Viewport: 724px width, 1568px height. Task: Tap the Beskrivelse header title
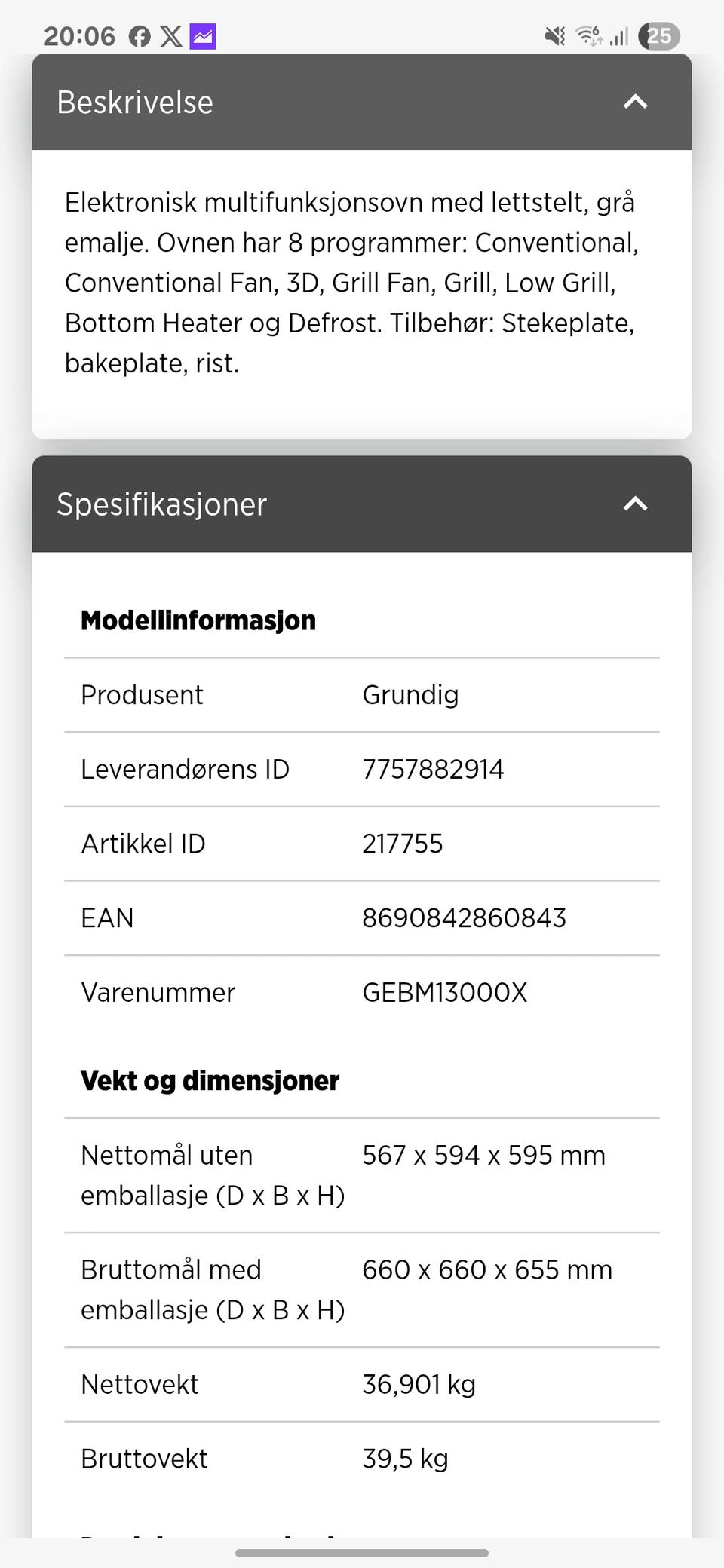tap(135, 102)
